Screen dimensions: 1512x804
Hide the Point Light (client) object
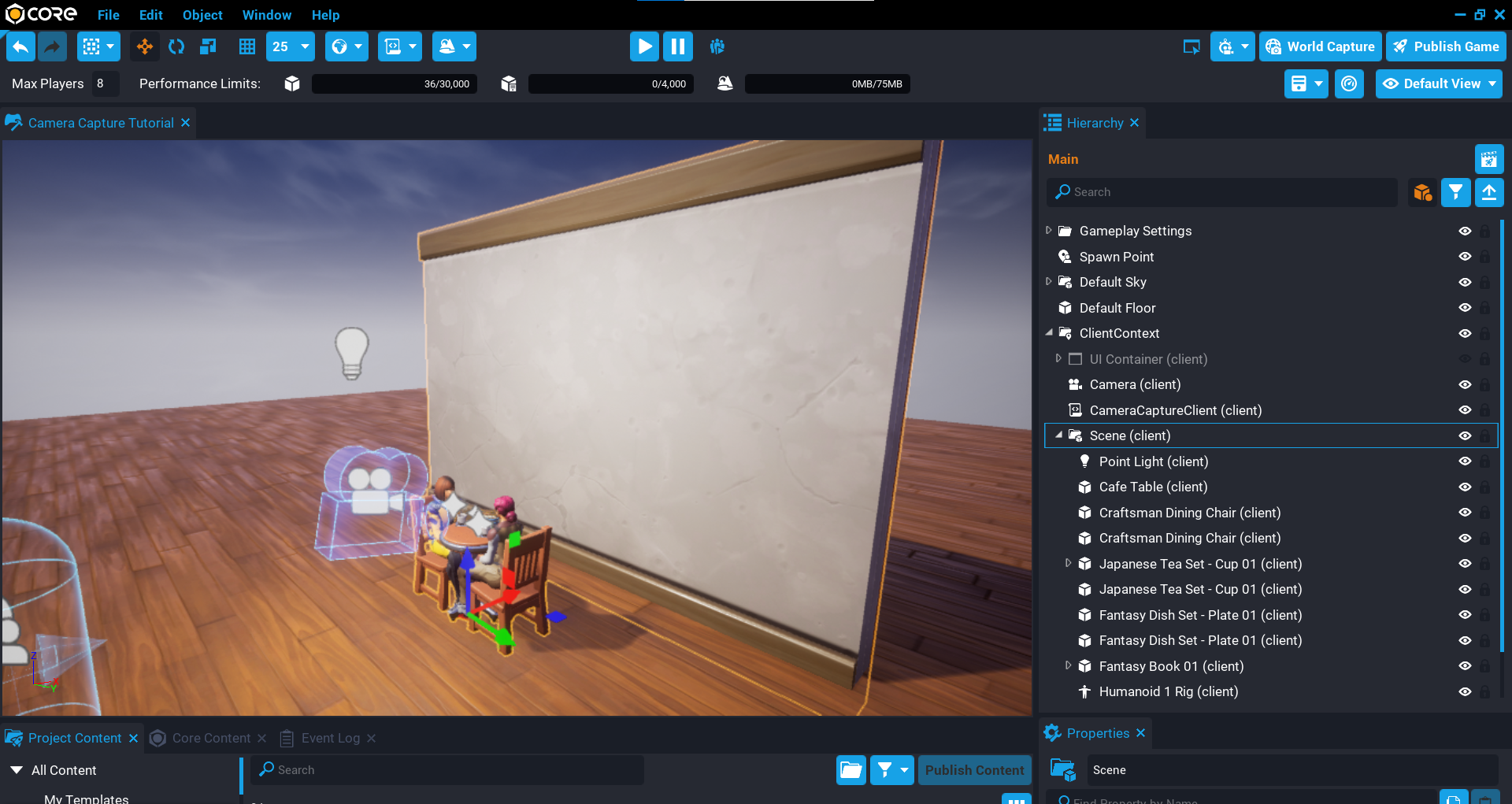pyautogui.click(x=1465, y=461)
